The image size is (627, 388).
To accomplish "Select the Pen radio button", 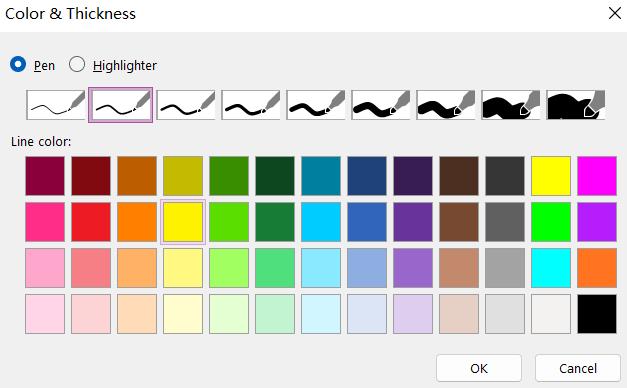I will click(18, 64).
